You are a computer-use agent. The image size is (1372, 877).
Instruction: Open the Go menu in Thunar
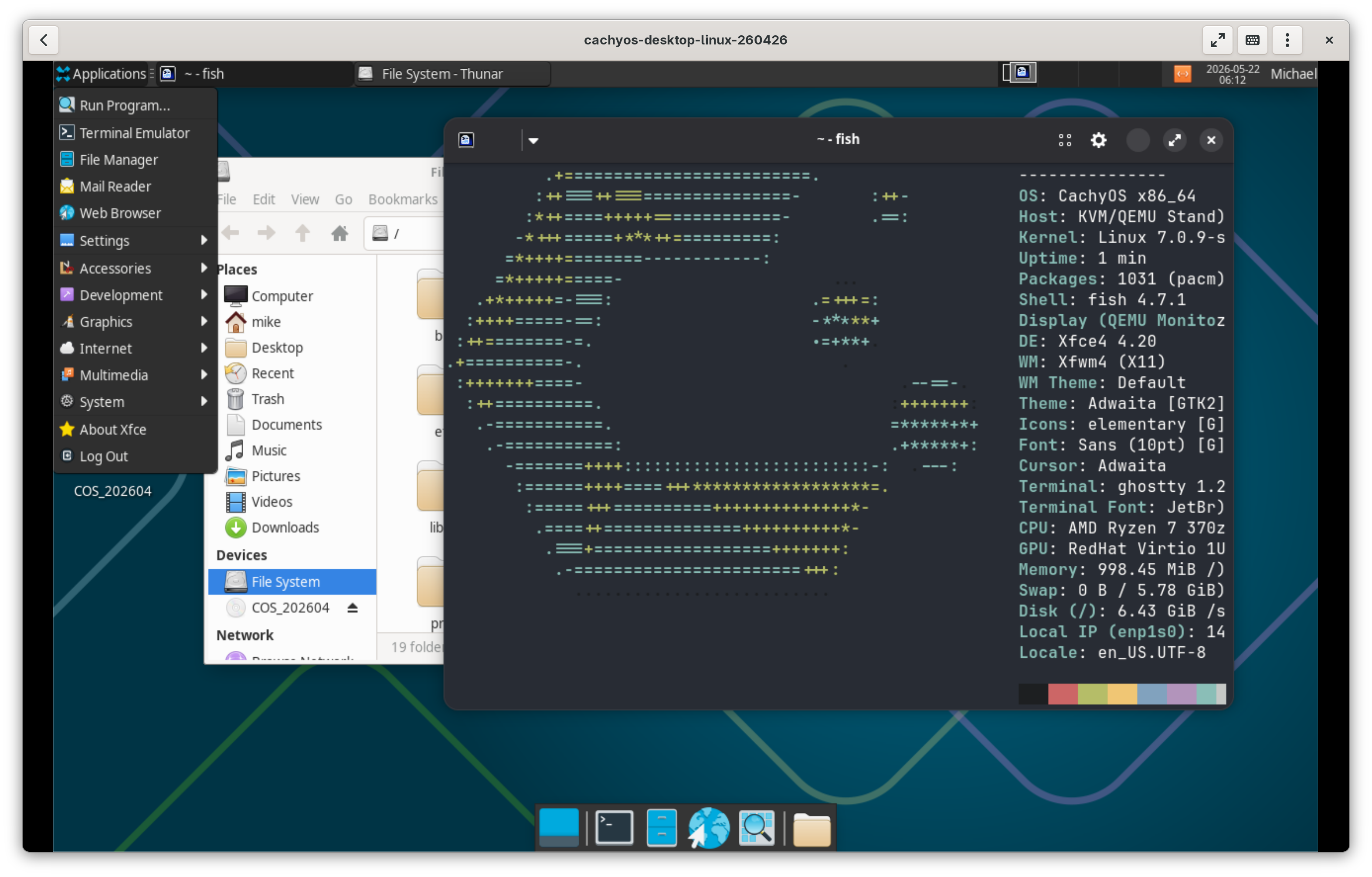click(343, 199)
